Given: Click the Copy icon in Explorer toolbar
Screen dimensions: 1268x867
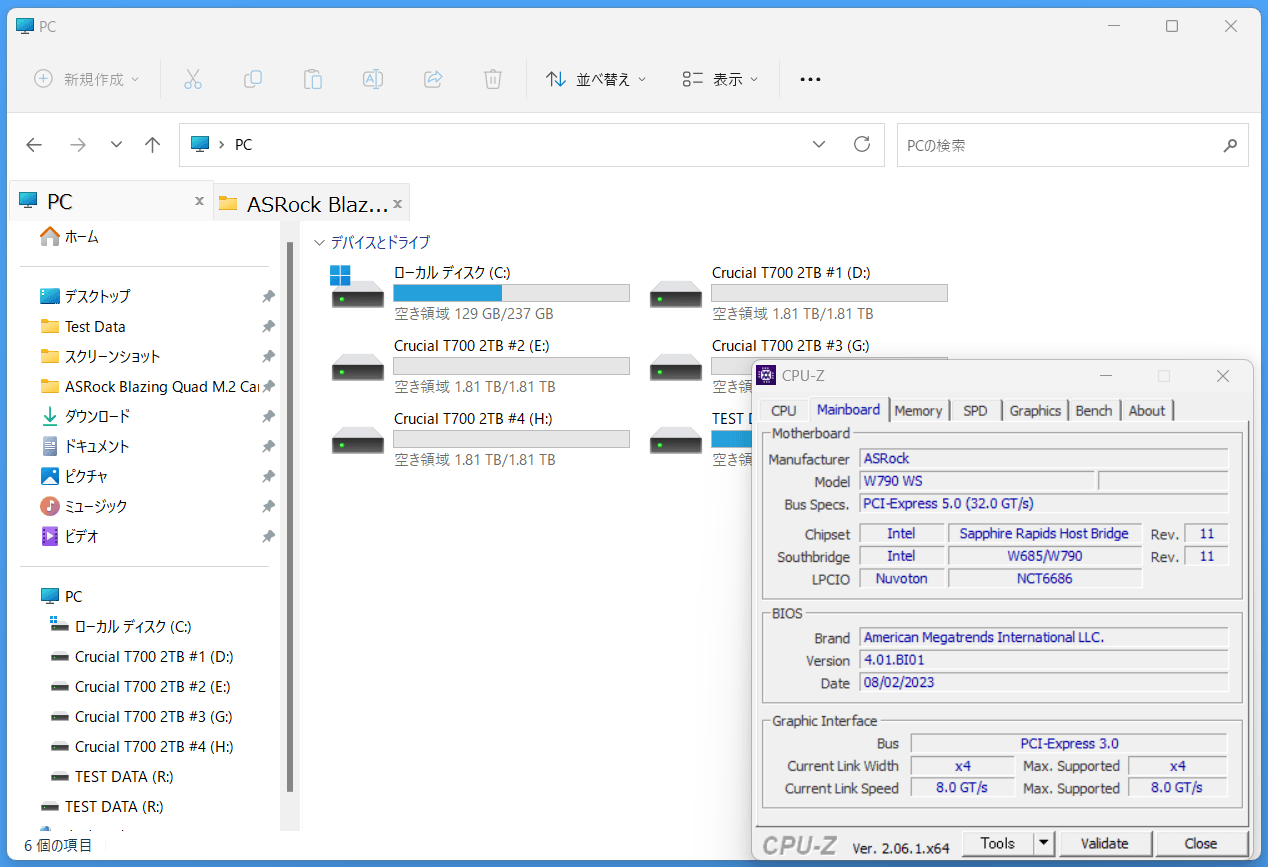Looking at the screenshot, I should coord(253,79).
